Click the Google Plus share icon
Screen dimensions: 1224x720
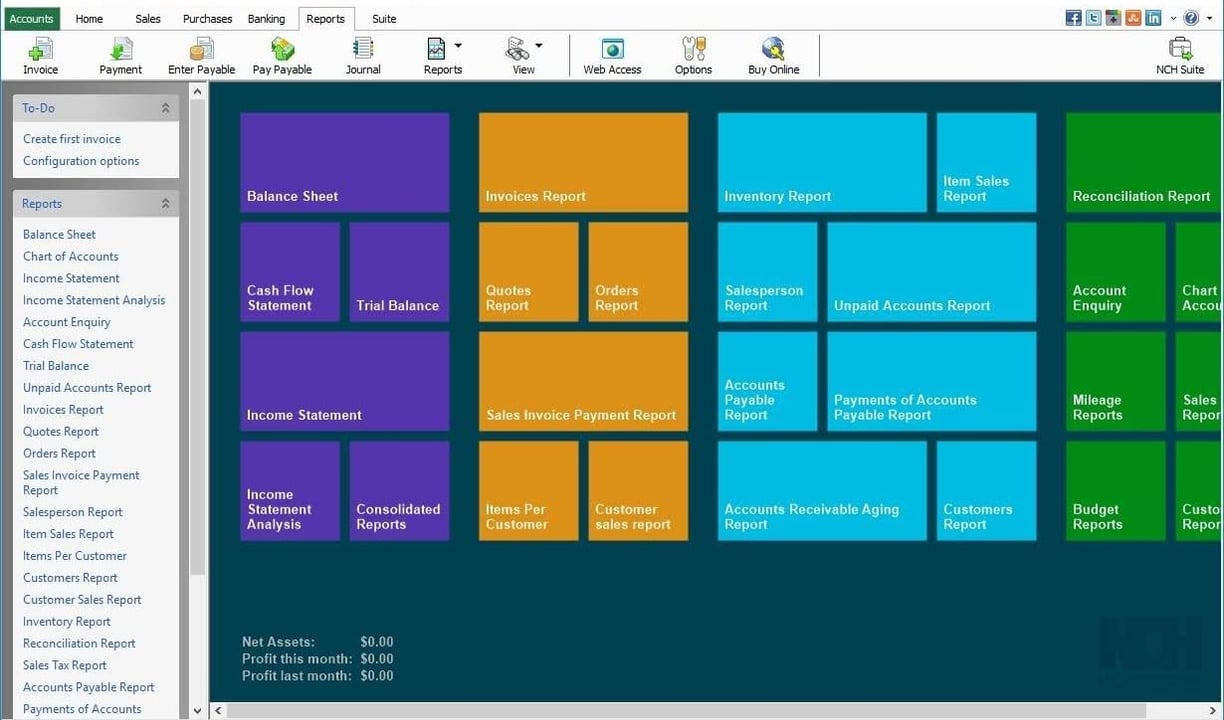(x=1113, y=18)
